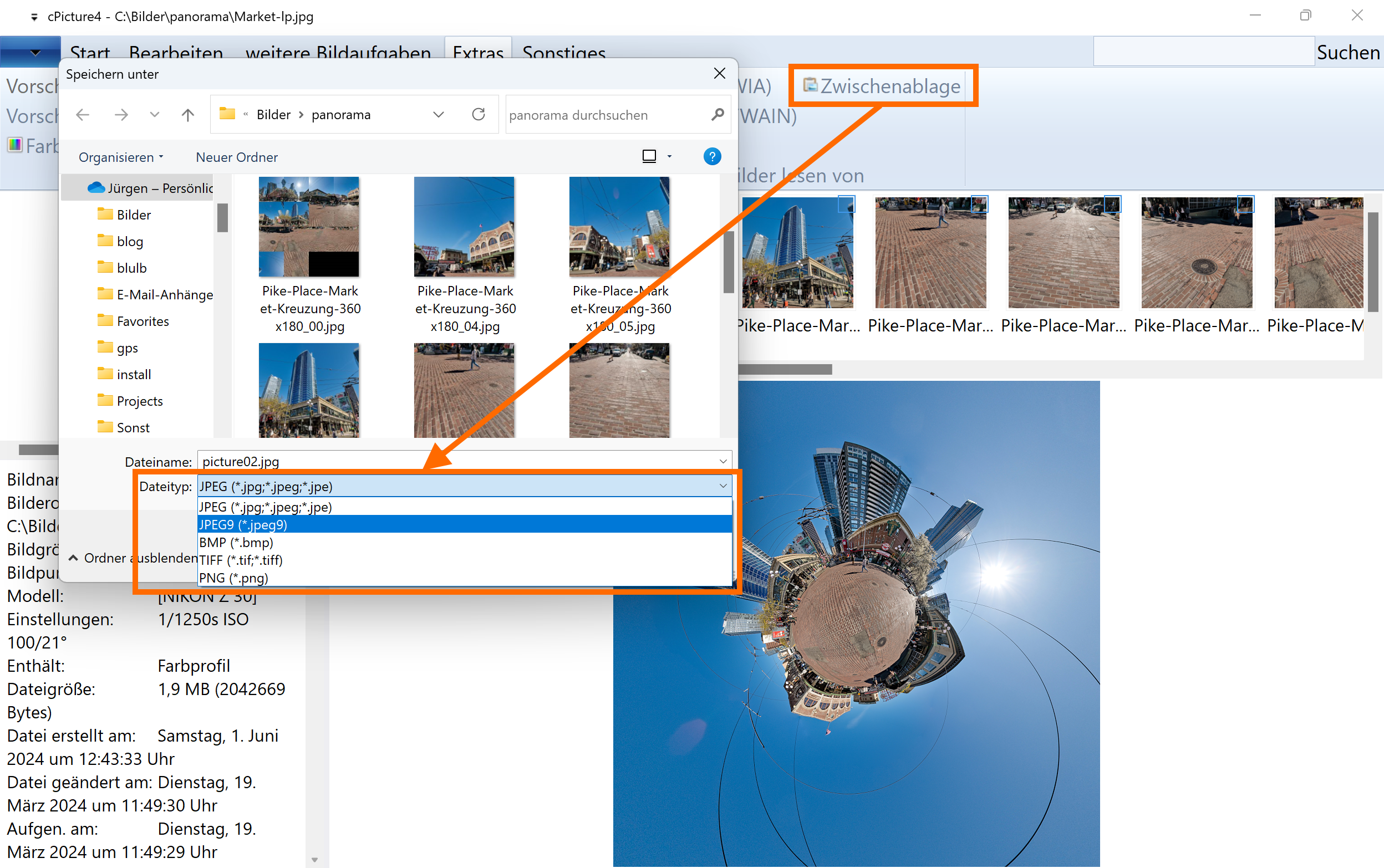Expand the Dateiname history dropdown
The height and width of the screenshot is (868, 1384).
(723, 462)
